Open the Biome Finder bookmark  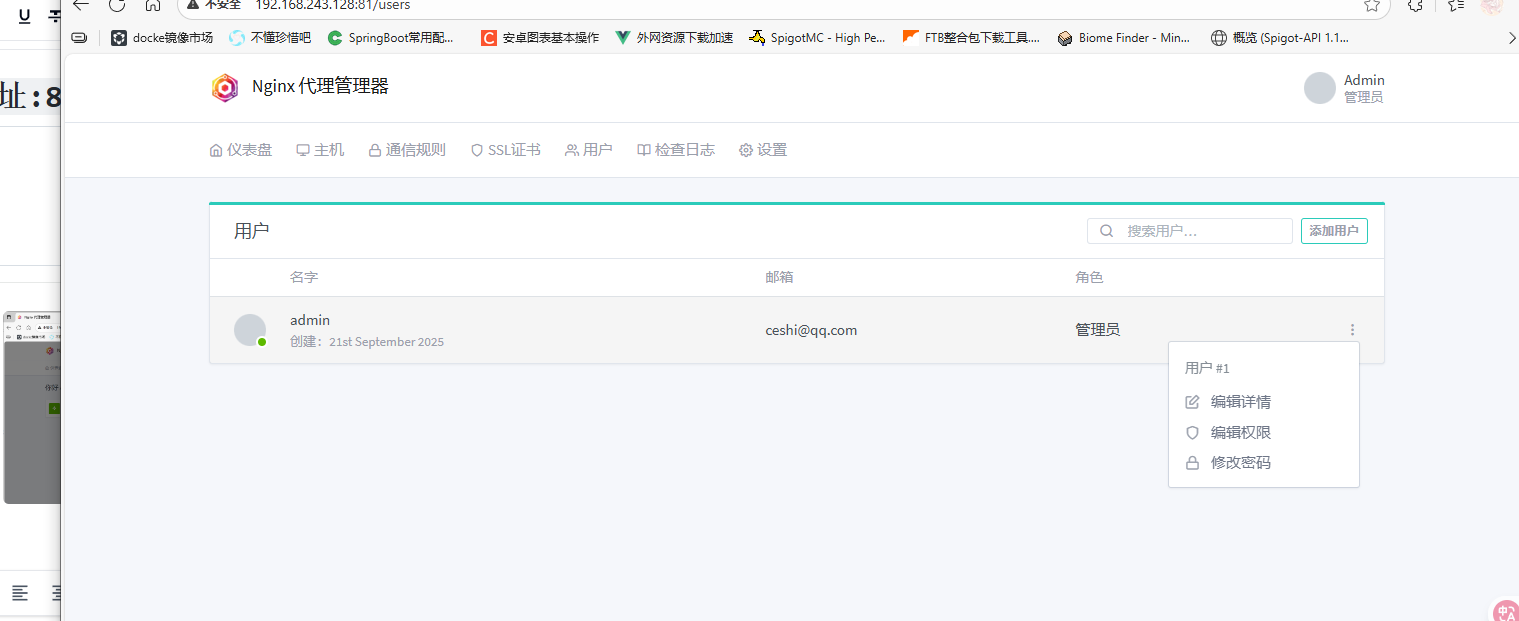1124,38
